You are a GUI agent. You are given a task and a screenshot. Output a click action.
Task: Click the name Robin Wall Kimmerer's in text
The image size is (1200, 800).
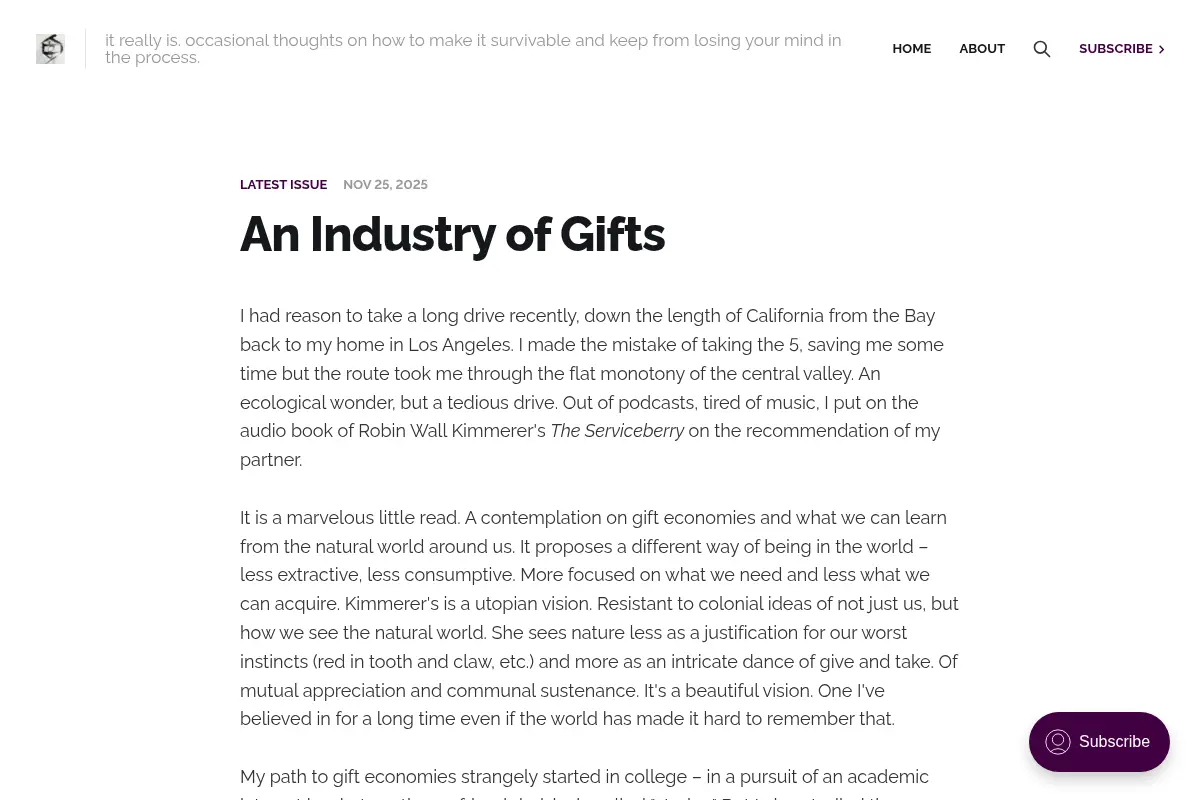(452, 431)
